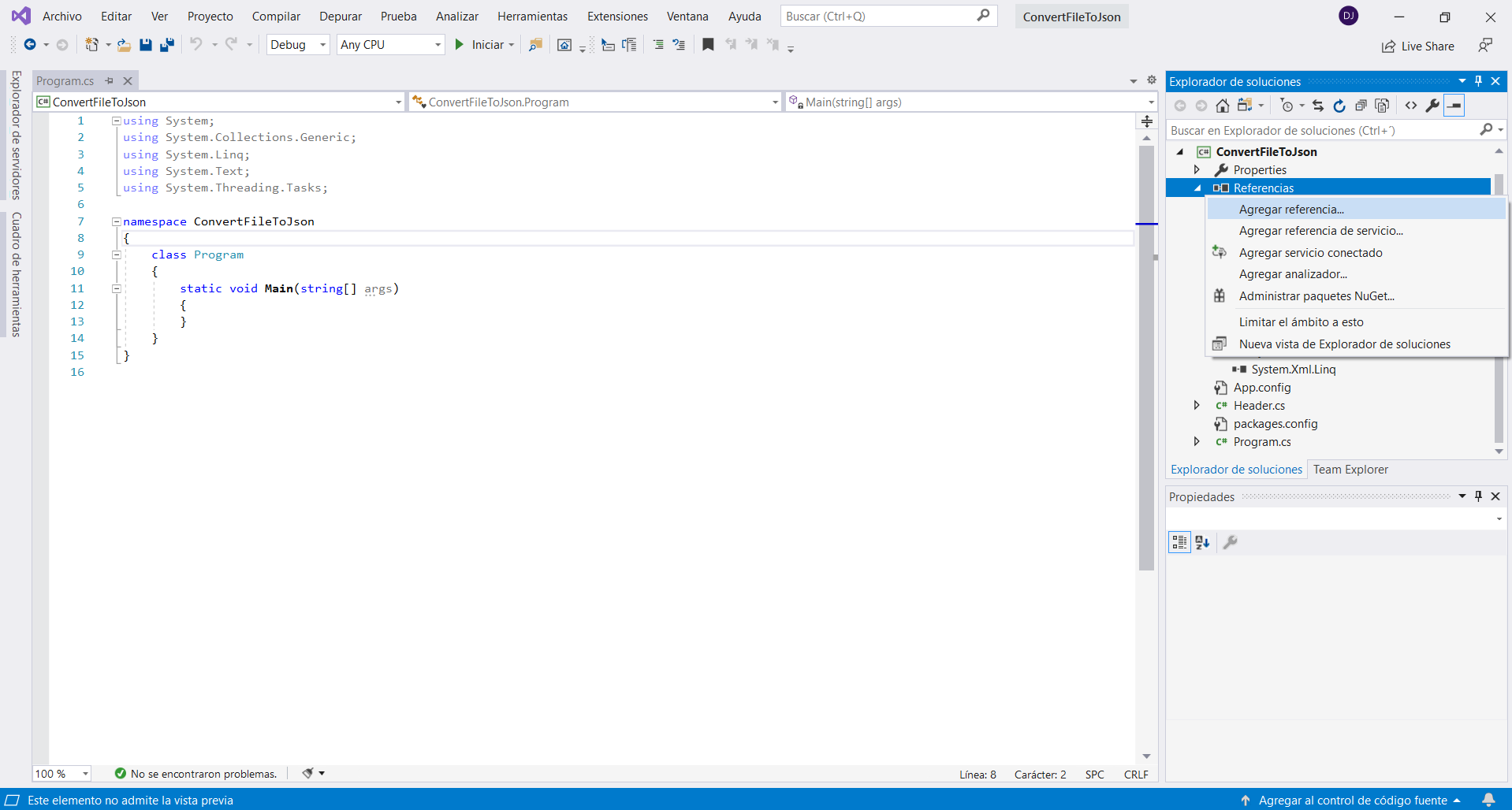
Task: Toggle categorized view in Propiedades panel
Action: pyautogui.click(x=1179, y=542)
